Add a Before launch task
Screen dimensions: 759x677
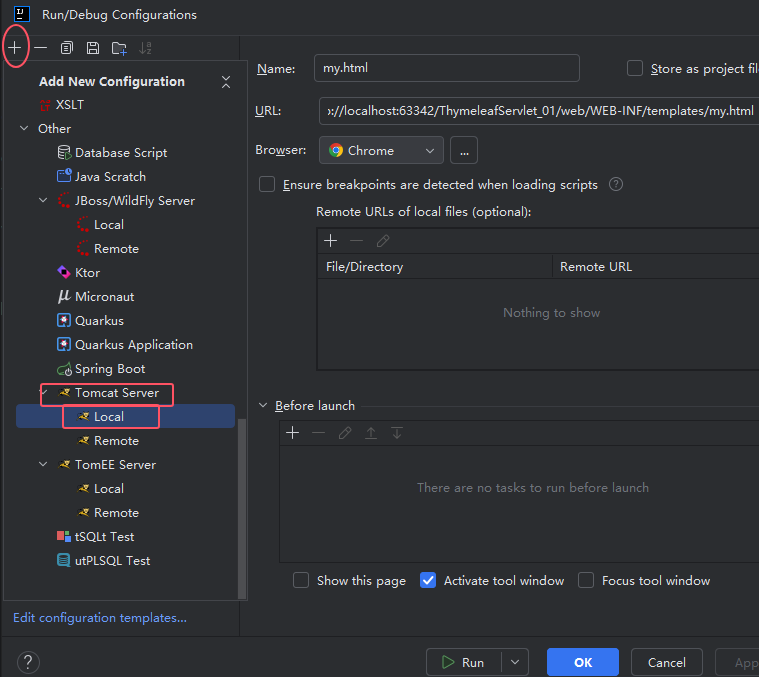292,433
